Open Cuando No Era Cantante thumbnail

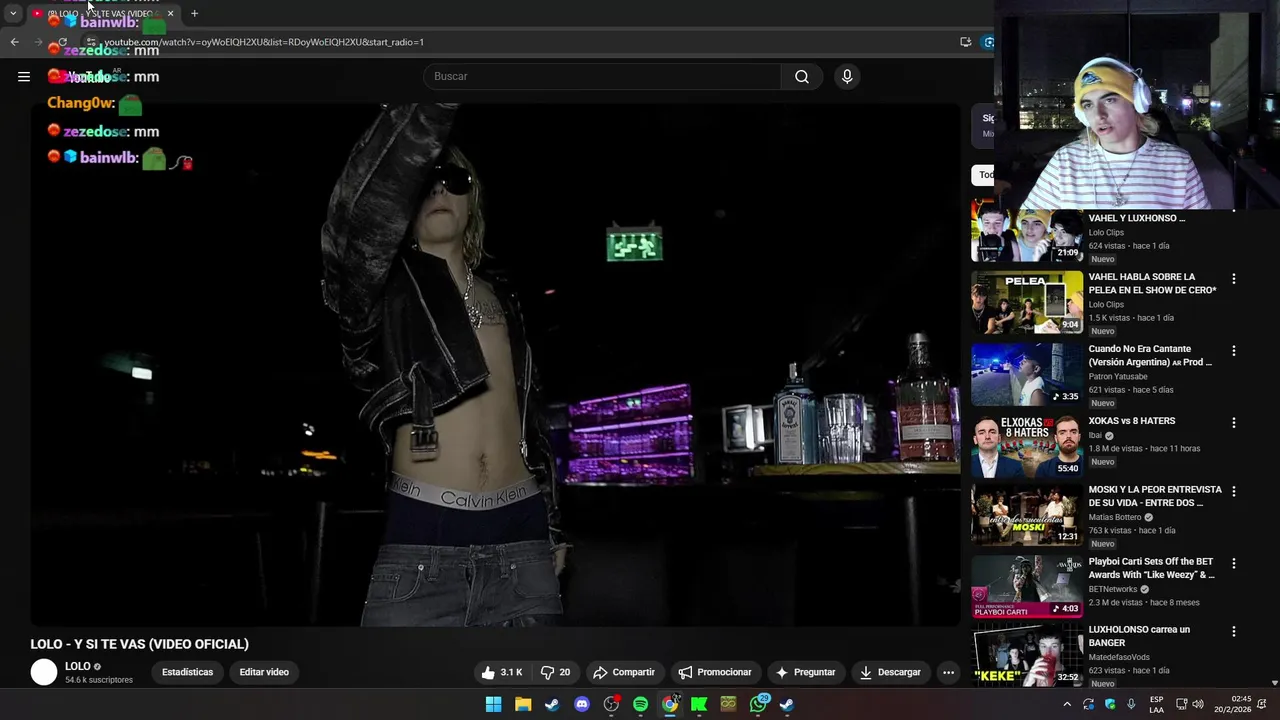[x=1027, y=374]
